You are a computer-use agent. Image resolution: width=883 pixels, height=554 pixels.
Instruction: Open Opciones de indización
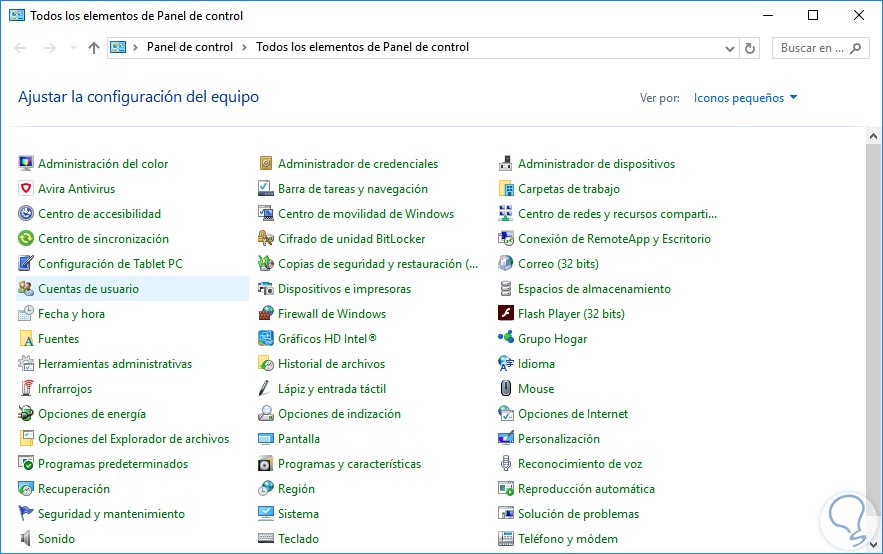339,414
